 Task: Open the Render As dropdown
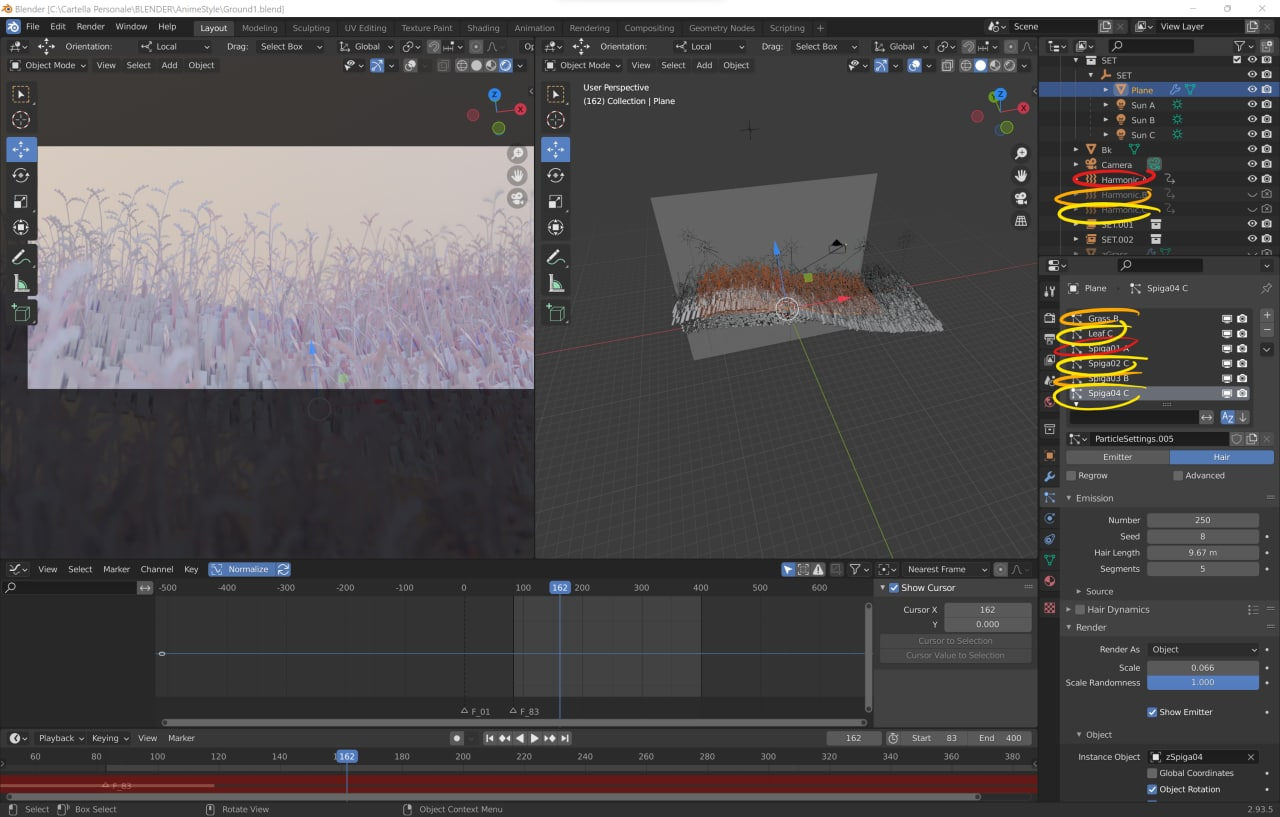point(1203,649)
